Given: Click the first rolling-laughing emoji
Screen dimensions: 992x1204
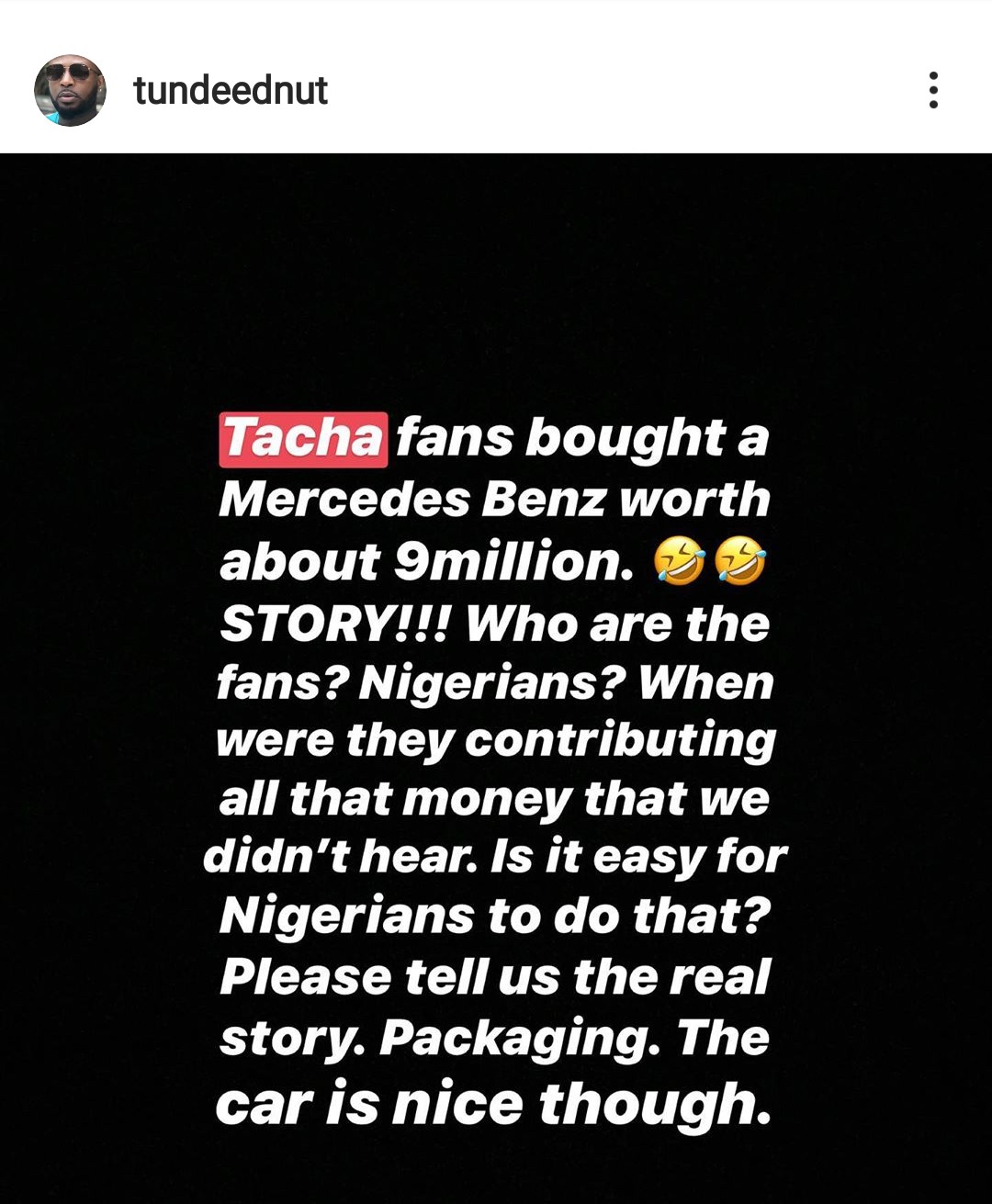Looking at the screenshot, I should 679,562.
